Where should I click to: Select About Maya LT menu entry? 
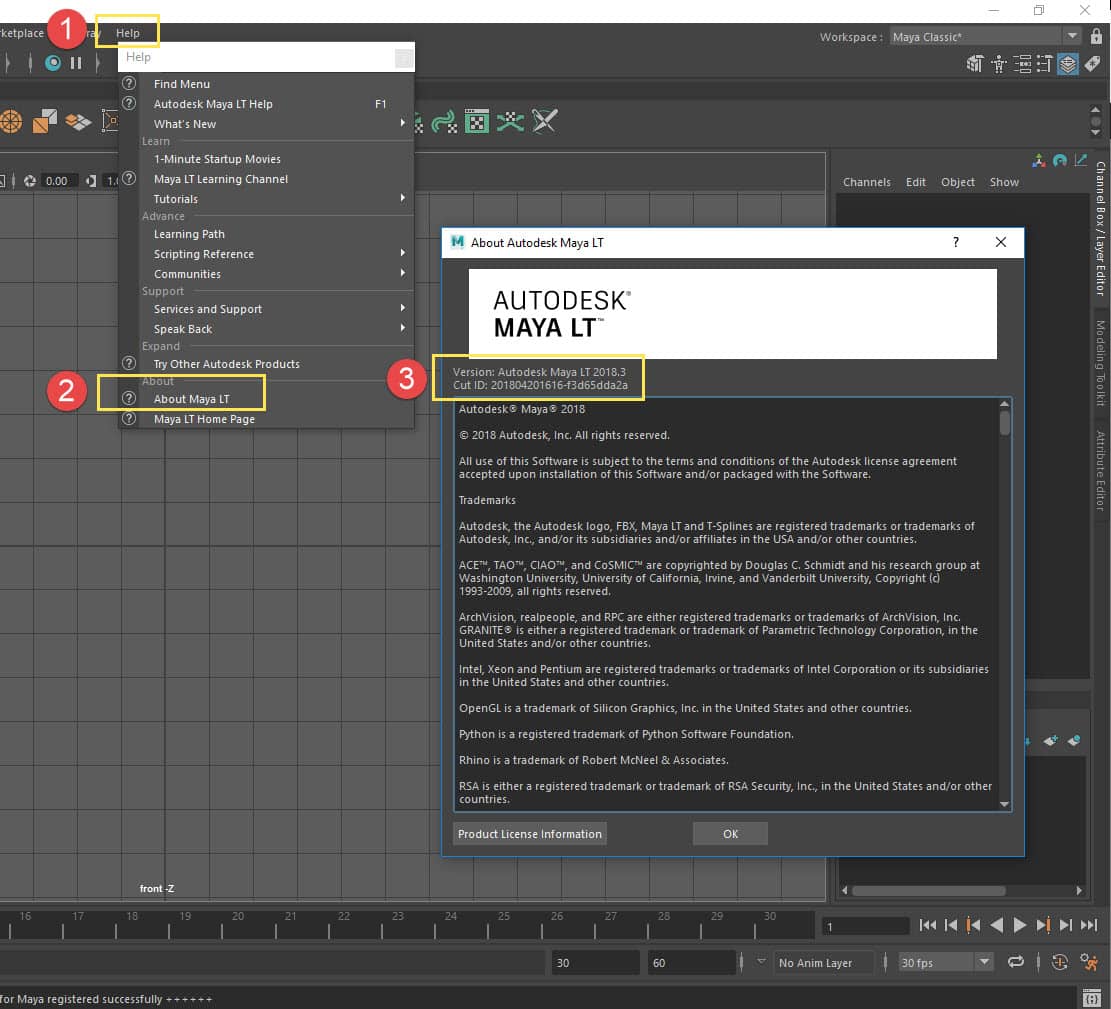(x=191, y=399)
